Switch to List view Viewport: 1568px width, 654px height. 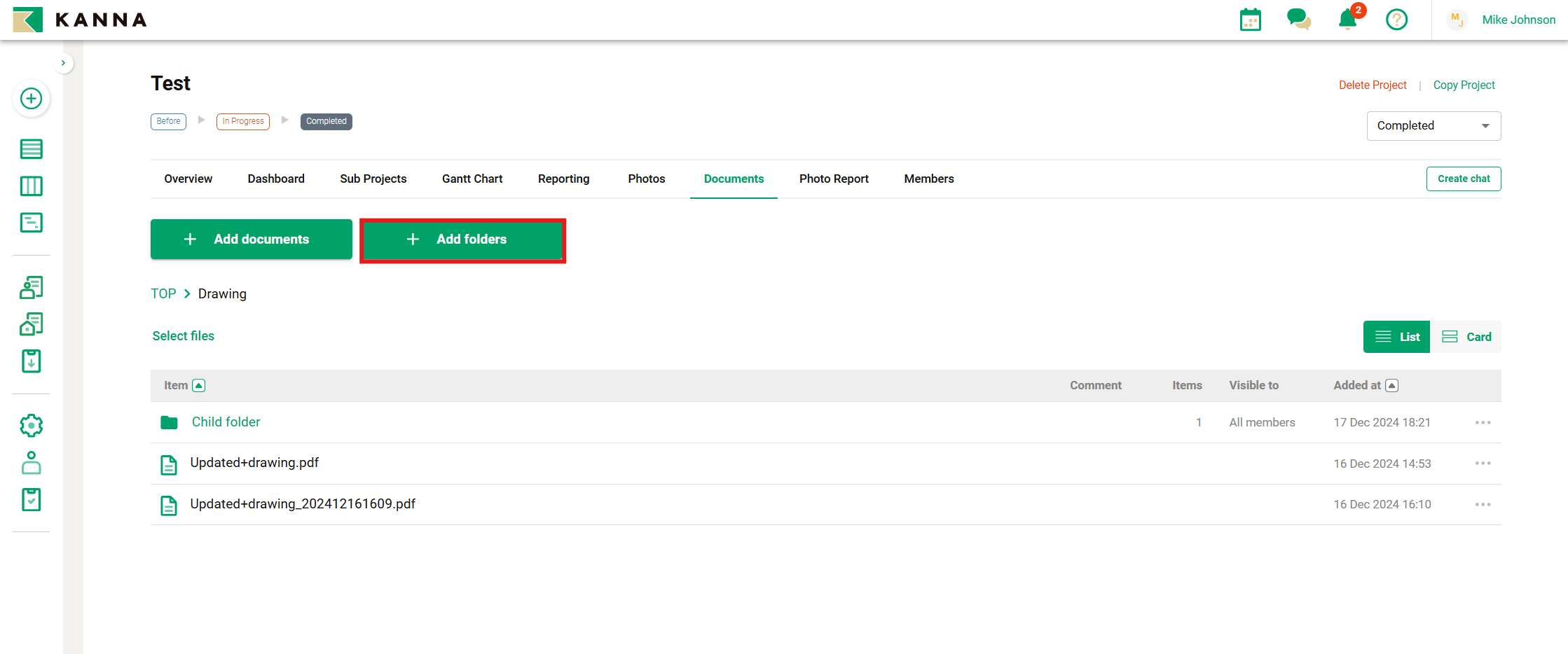coord(1396,337)
